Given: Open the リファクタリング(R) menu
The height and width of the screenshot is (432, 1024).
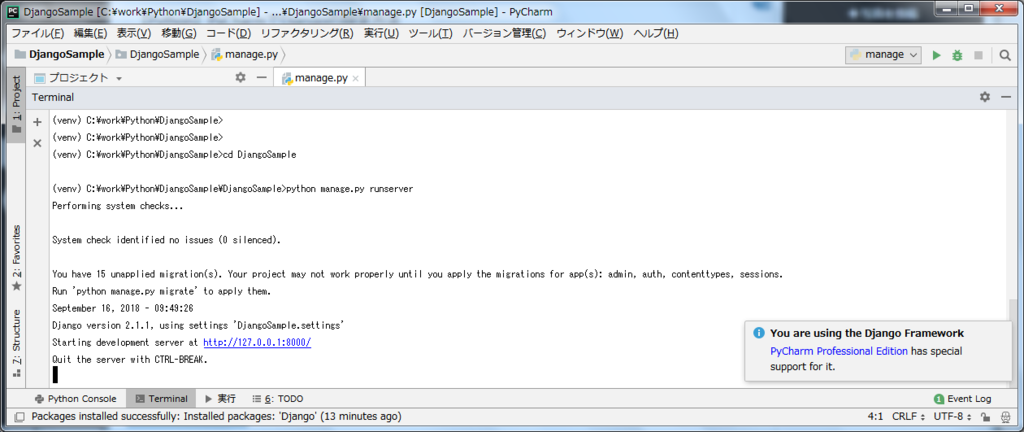Looking at the screenshot, I should [307, 33].
